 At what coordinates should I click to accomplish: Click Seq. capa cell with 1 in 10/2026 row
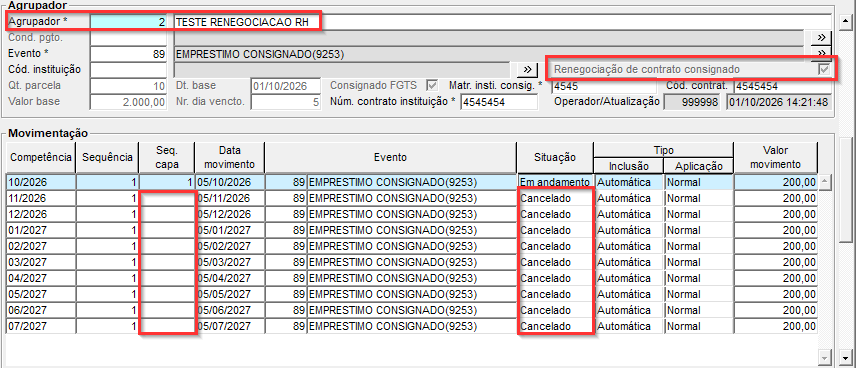click(x=167, y=182)
